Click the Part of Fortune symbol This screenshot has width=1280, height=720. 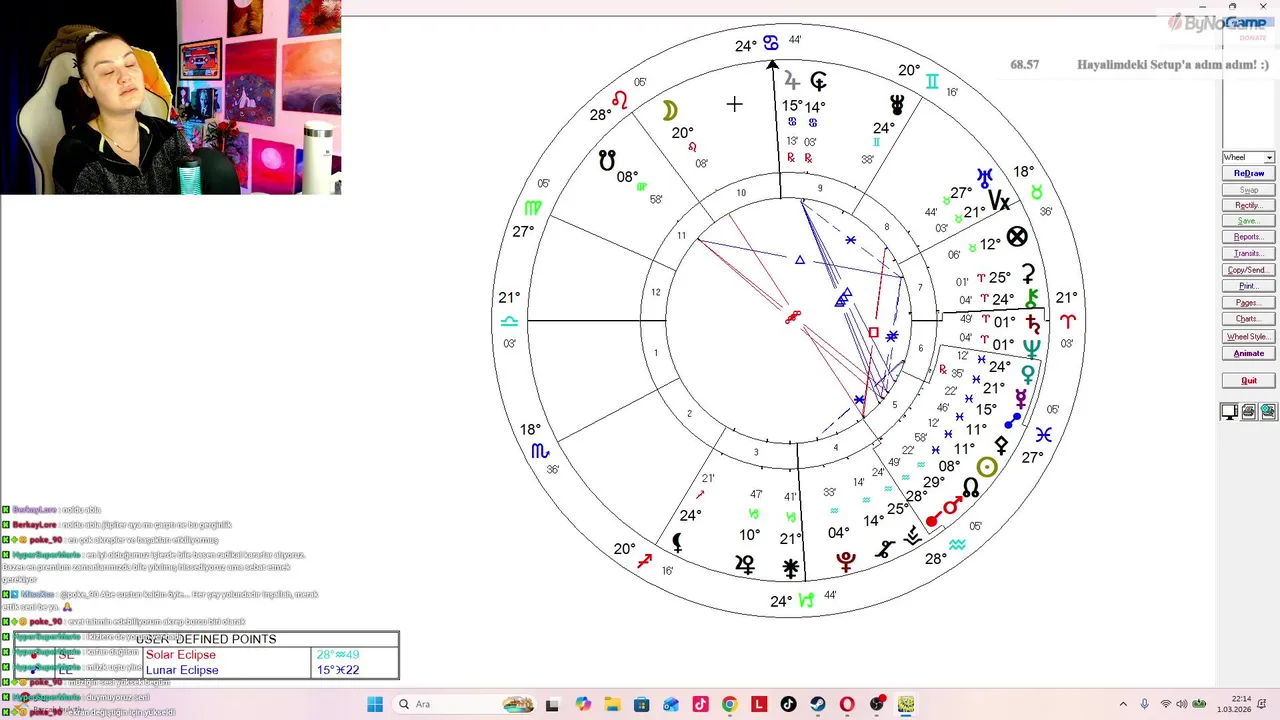click(1017, 237)
